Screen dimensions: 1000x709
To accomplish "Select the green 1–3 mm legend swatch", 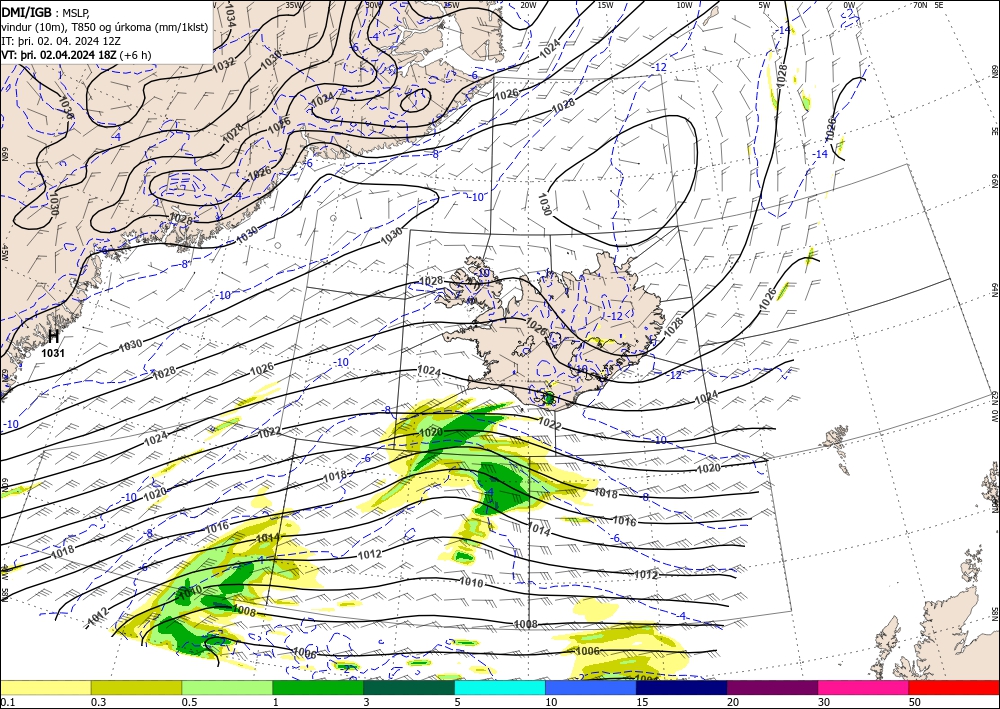I will pos(318,687).
